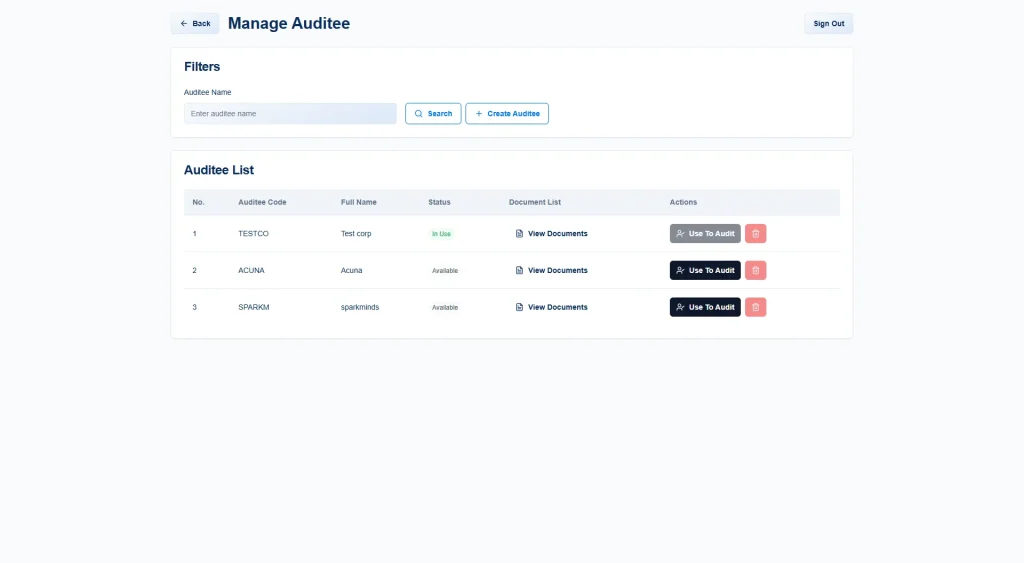Click the Auditee Code column header
This screenshot has width=1024, height=563.
[262, 202]
